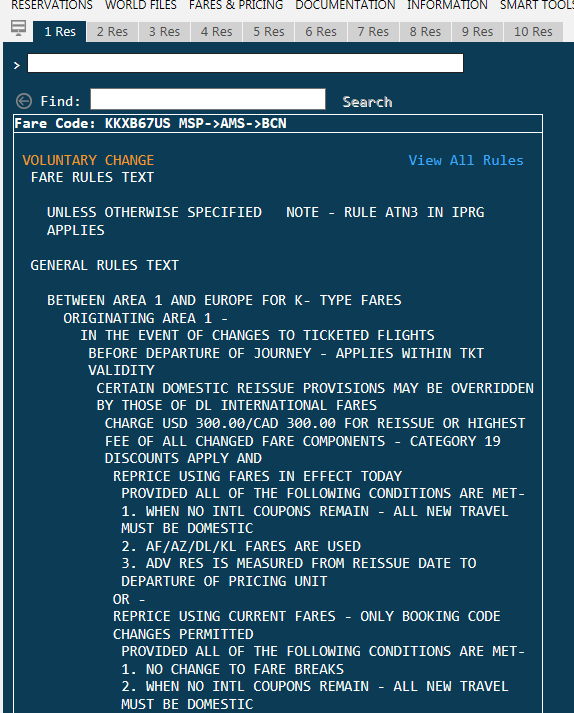Switch to the 5 Res tab
The image size is (574, 713).
(268, 31)
